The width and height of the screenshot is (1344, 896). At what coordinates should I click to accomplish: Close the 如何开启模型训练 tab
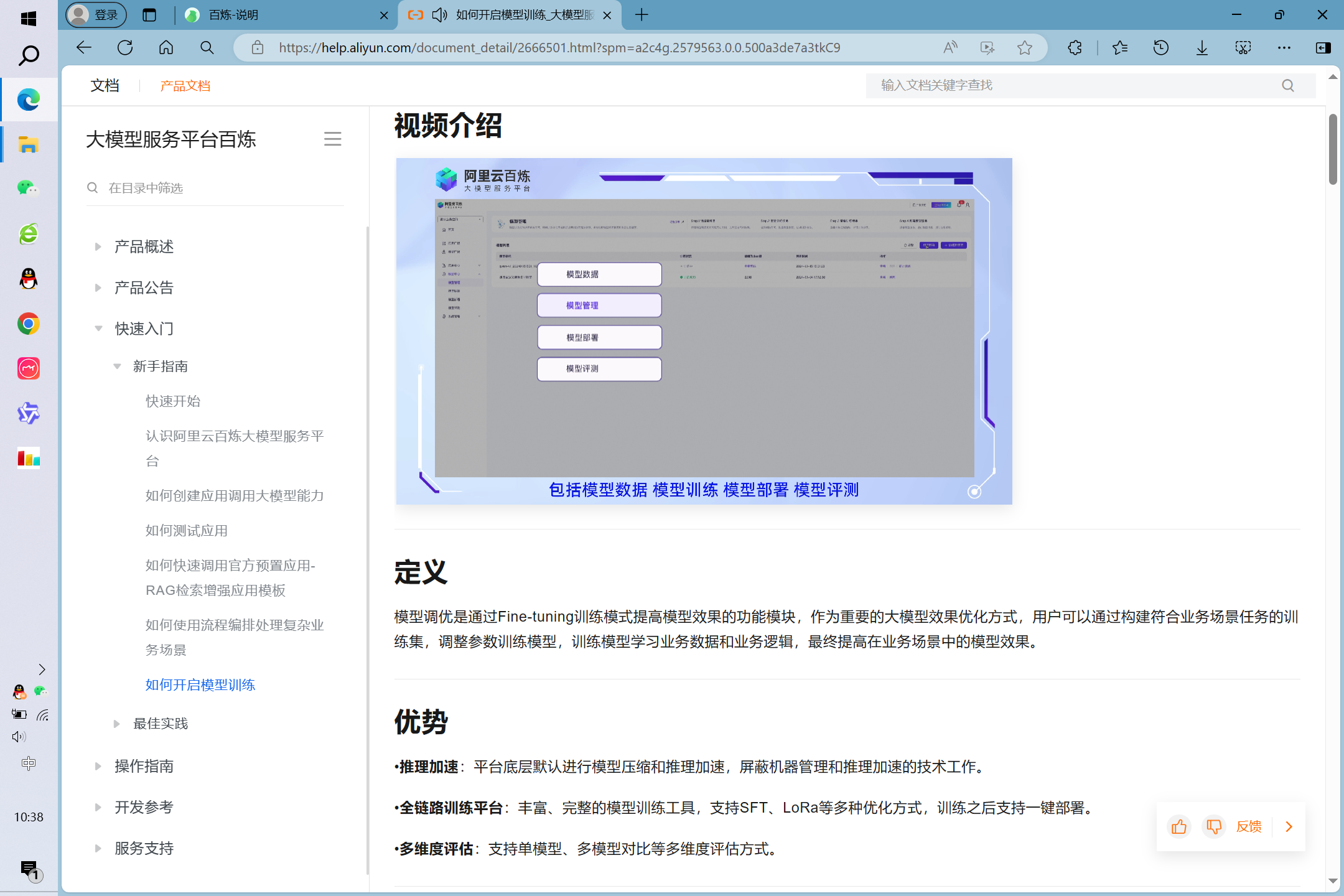point(607,15)
